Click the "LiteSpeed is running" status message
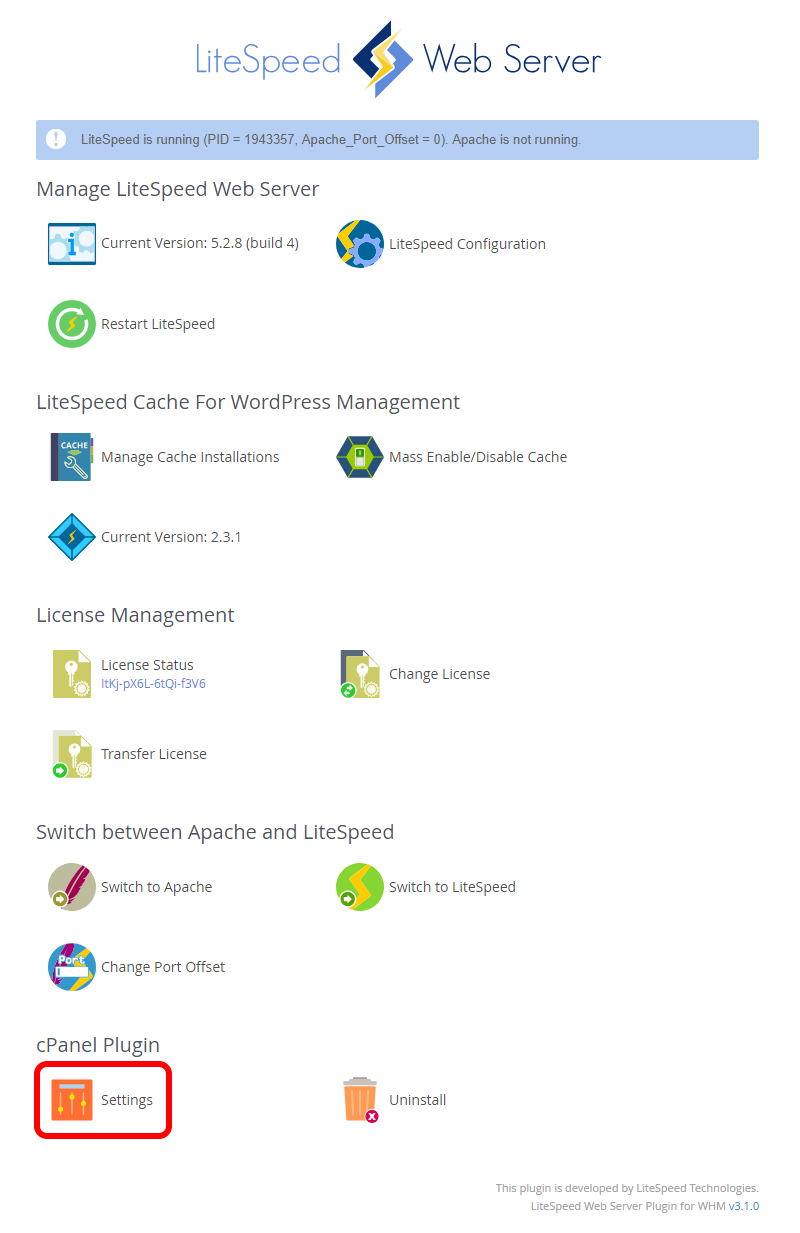Screen dimensions: 800x1233 (x=331, y=140)
